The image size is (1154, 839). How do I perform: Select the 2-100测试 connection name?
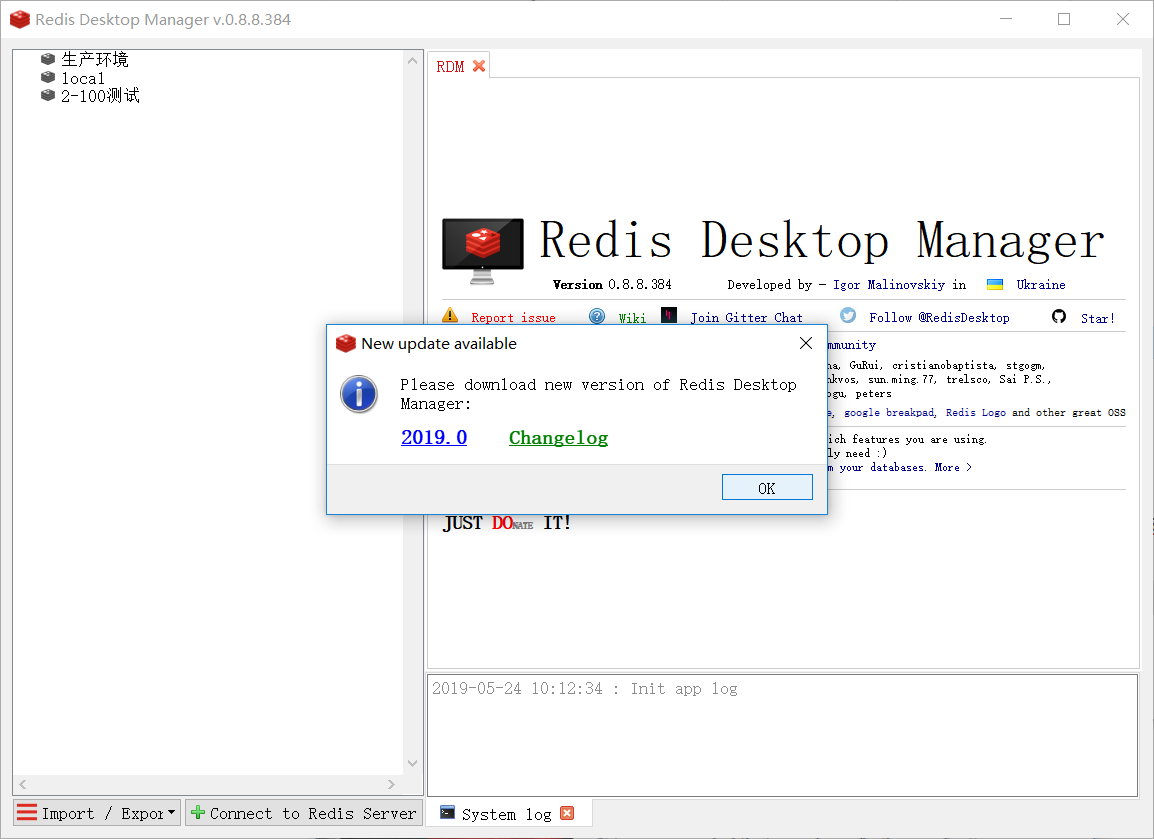100,96
